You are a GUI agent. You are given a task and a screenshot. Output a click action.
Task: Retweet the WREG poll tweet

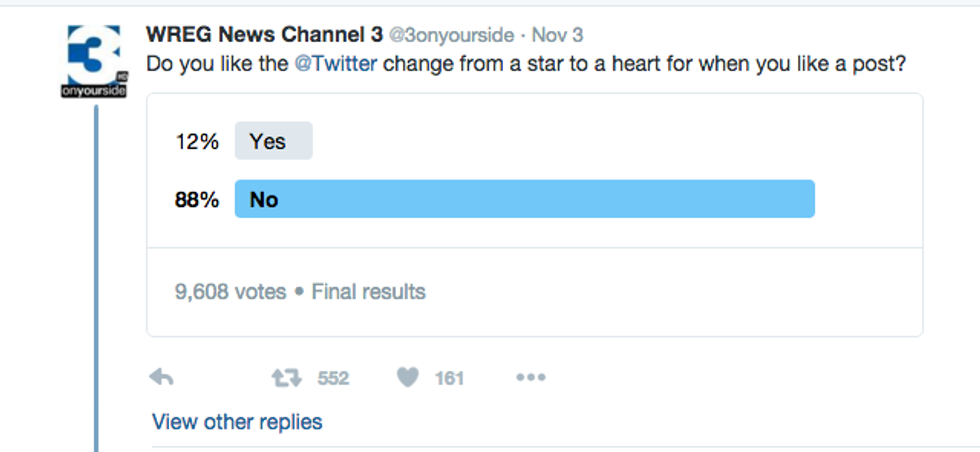(x=285, y=378)
